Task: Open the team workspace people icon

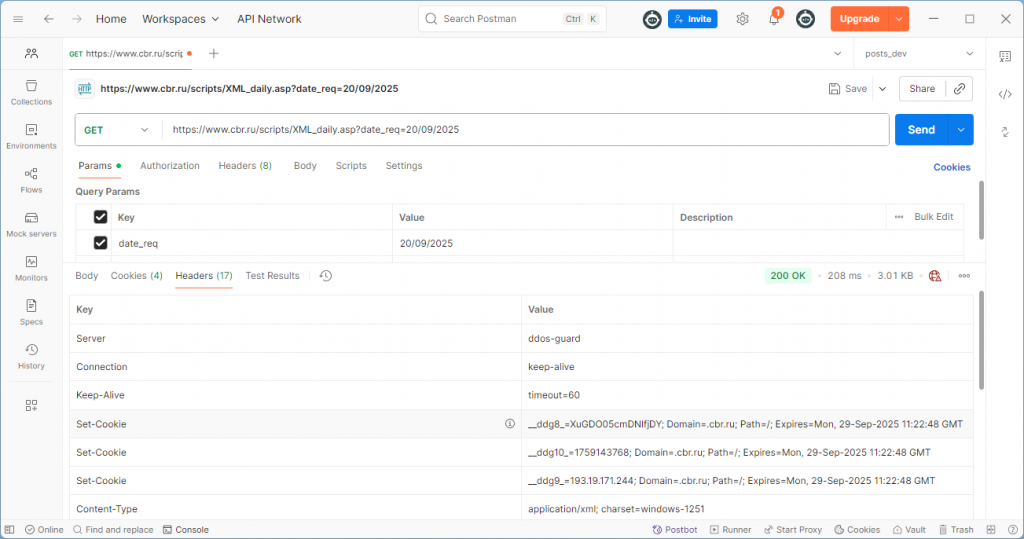Action: [31, 54]
